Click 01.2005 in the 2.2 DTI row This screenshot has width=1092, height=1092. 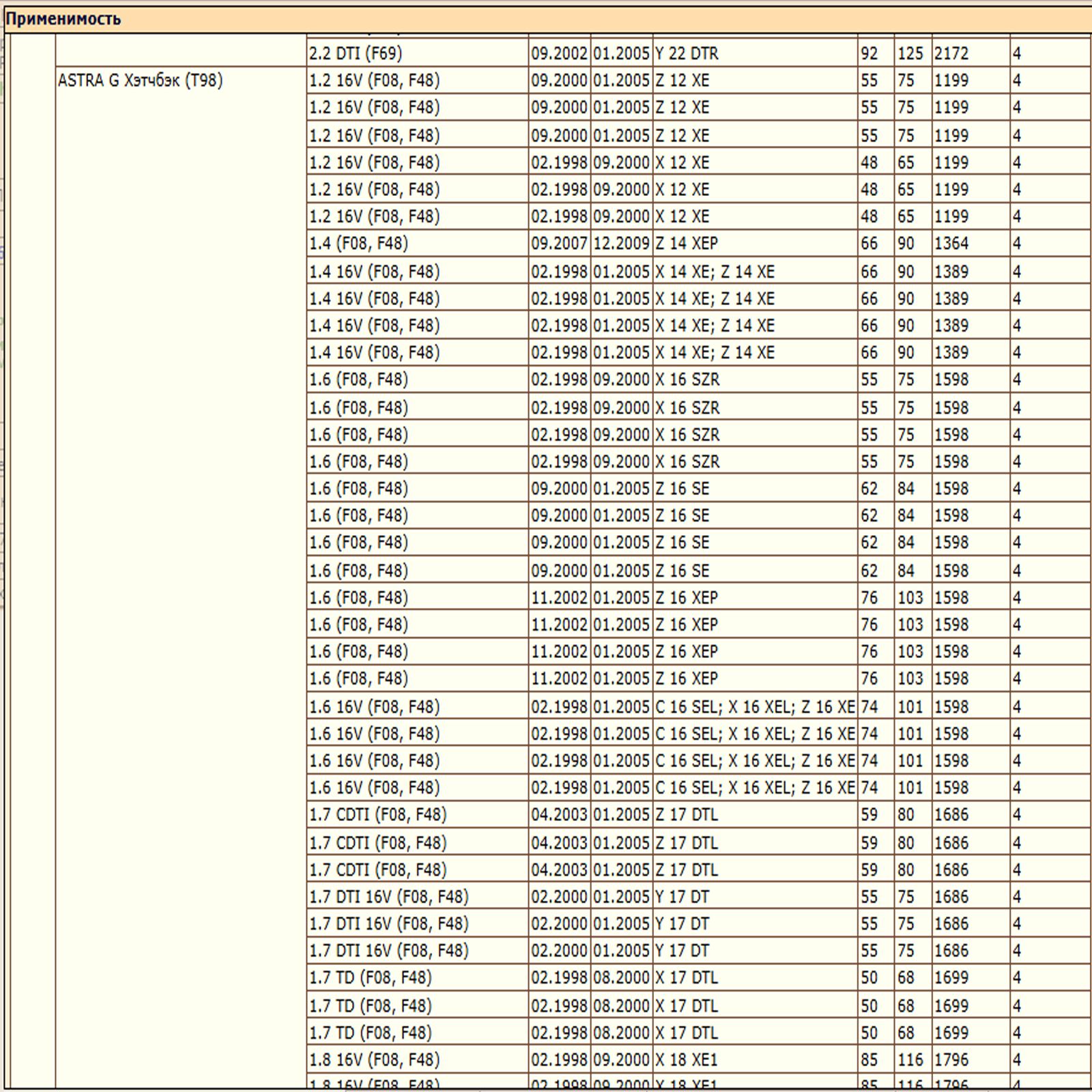coord(621,53)
